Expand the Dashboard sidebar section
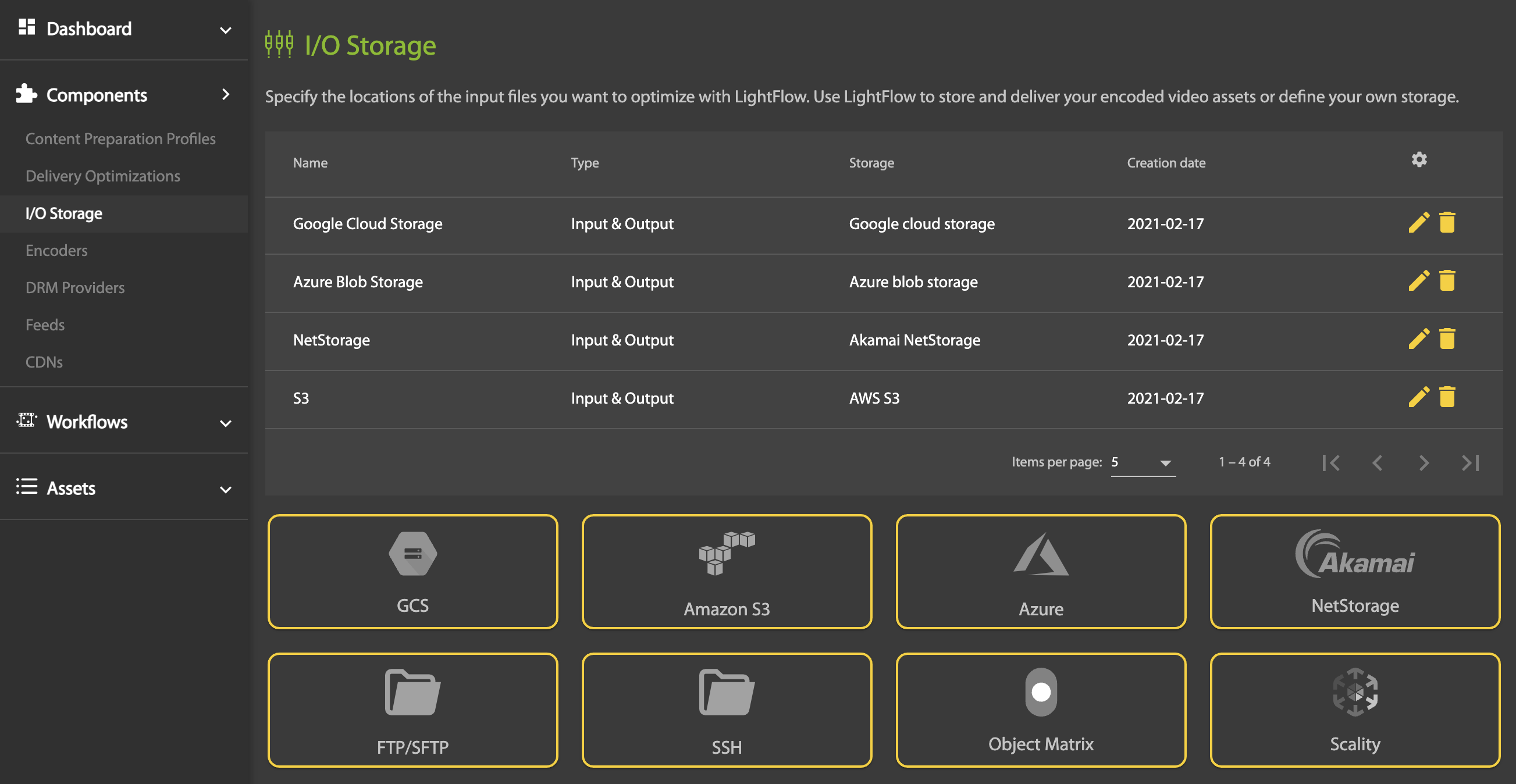The image size is (1516, 784). coord(123,29)
